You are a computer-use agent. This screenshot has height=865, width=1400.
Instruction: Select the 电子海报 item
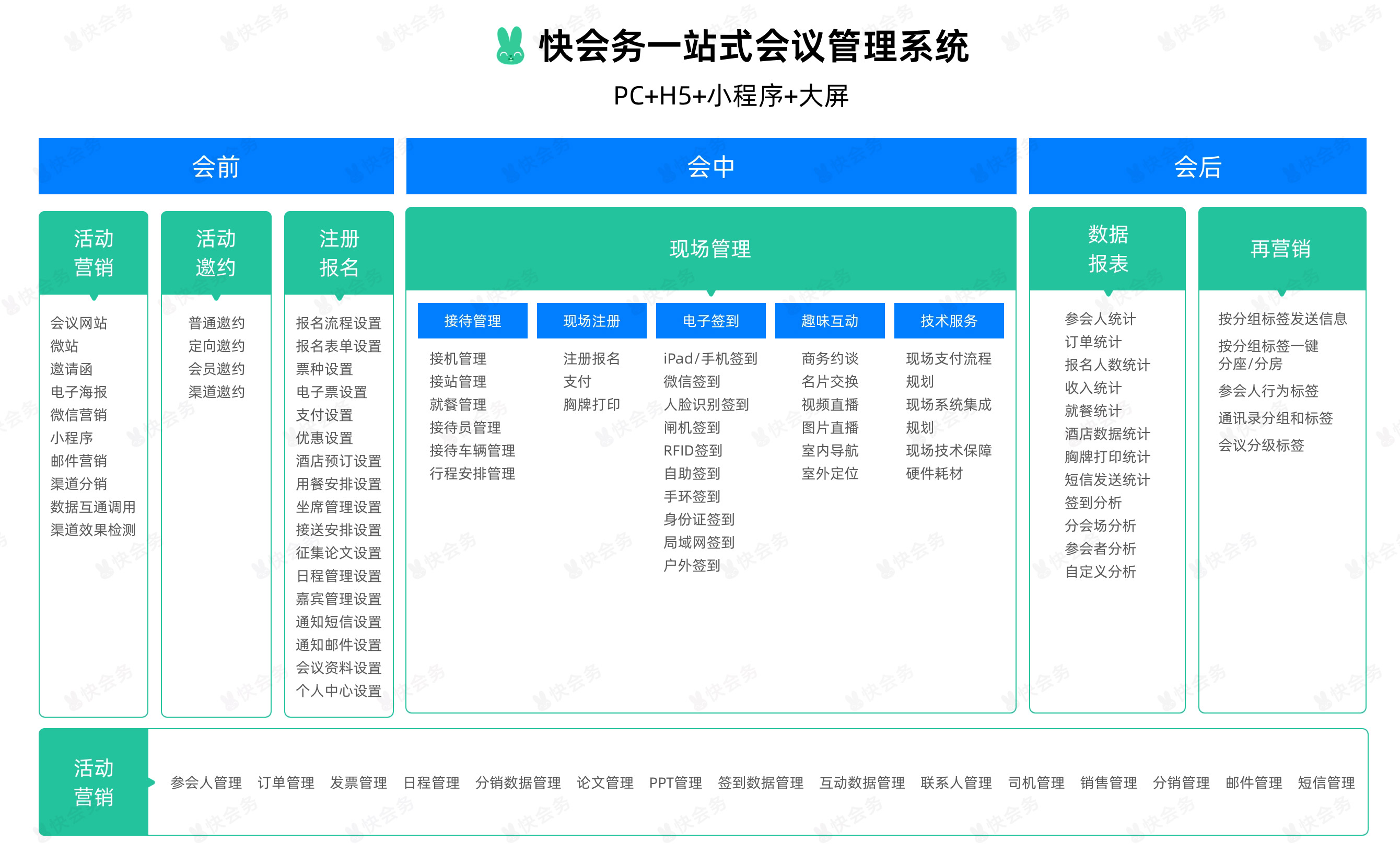[79, 392]
